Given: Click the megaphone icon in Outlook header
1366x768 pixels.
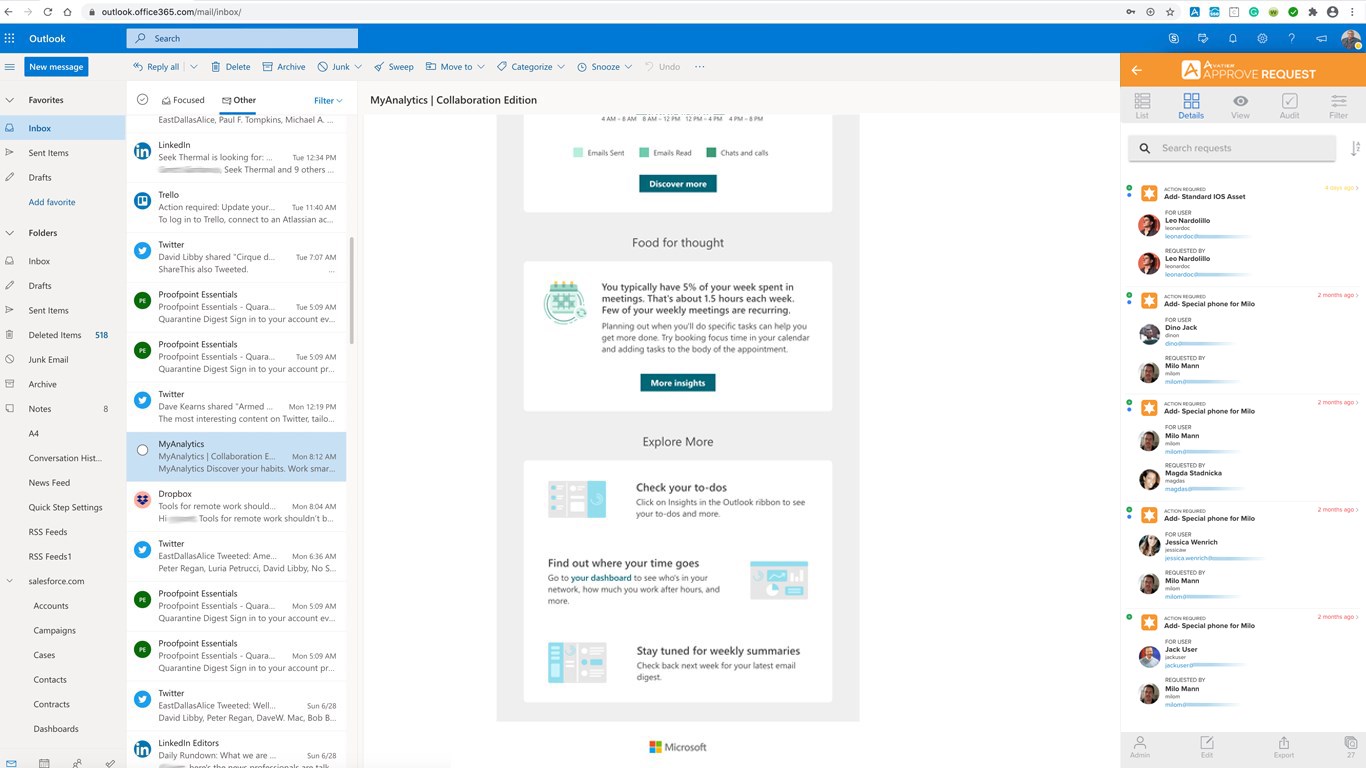Looking at the screenshot, I should 1321,38.
